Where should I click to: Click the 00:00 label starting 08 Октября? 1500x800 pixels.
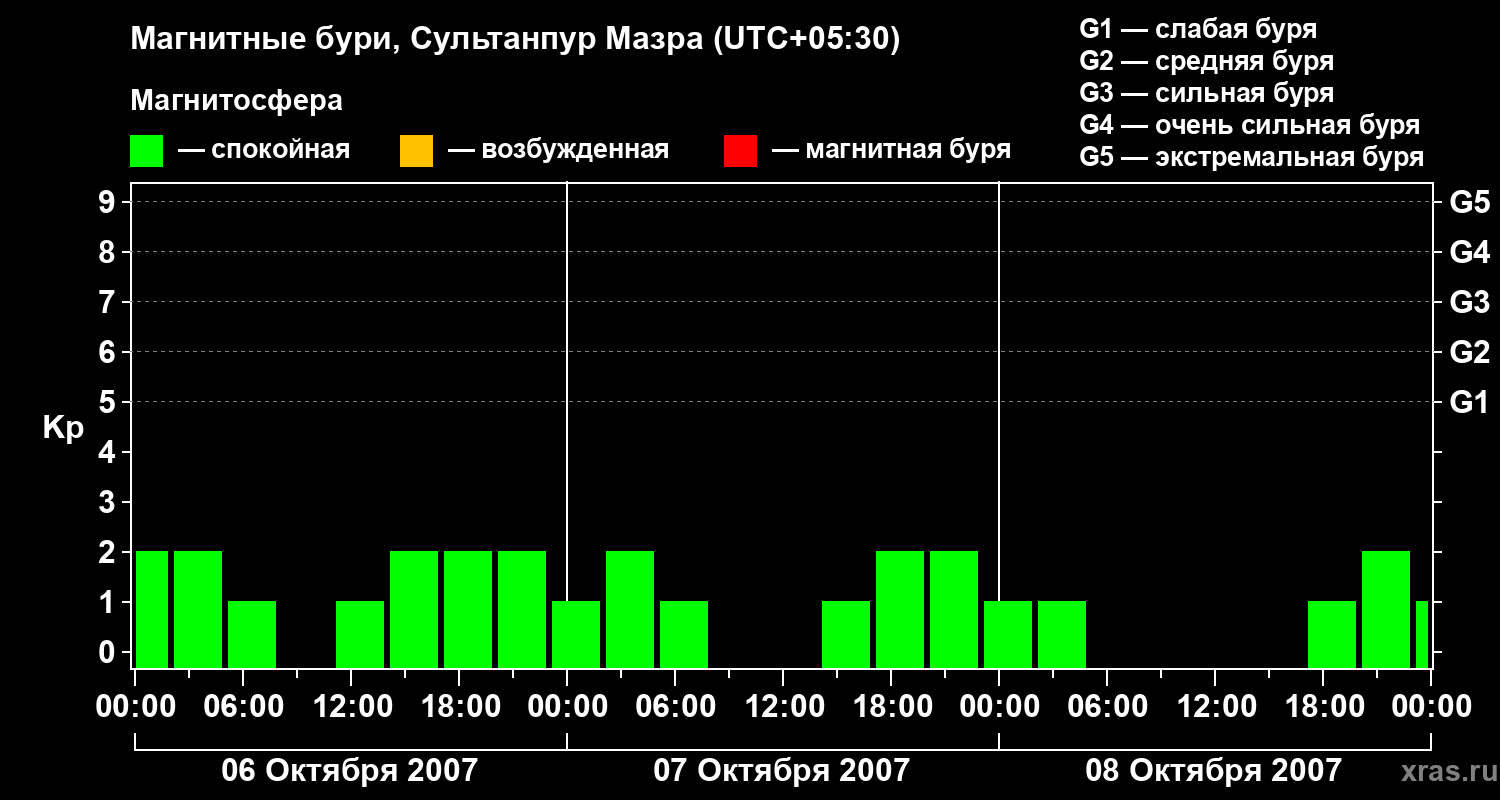[999, 707]
